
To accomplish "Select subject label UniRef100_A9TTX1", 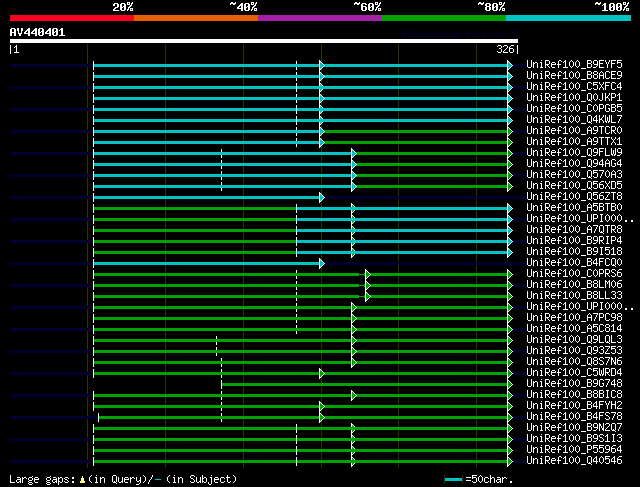I will (x=574, y=142).
